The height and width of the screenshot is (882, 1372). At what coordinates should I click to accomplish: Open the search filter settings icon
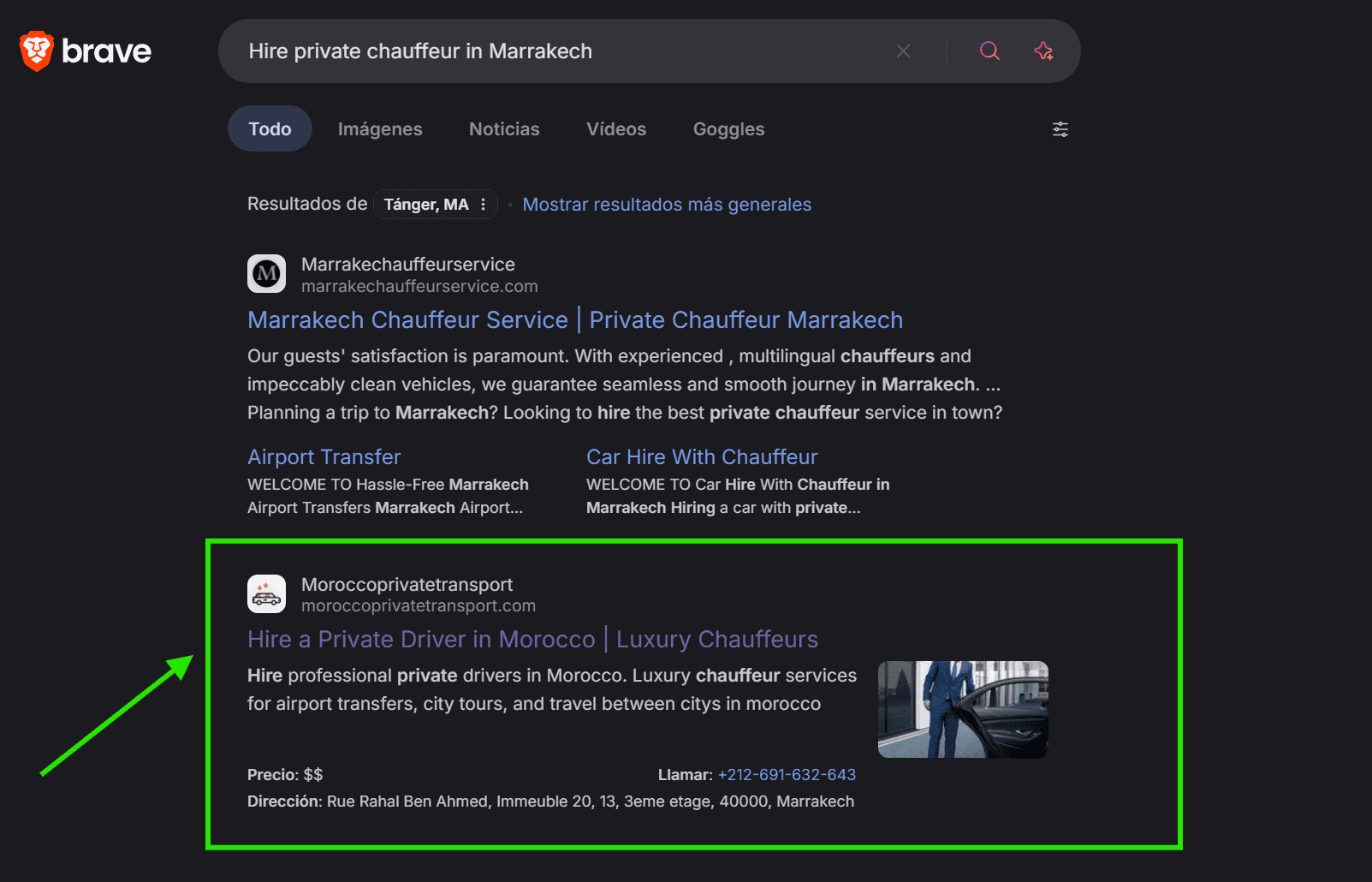pos(1060,129)
